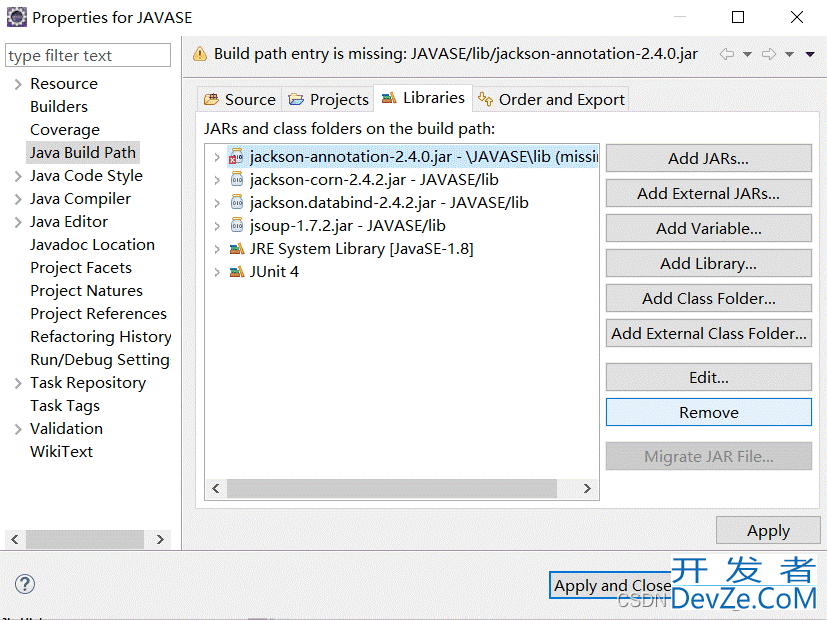Click the Add Library... button
The width and height of the screenshot is (827, 620).
click(x=708, y=263)
